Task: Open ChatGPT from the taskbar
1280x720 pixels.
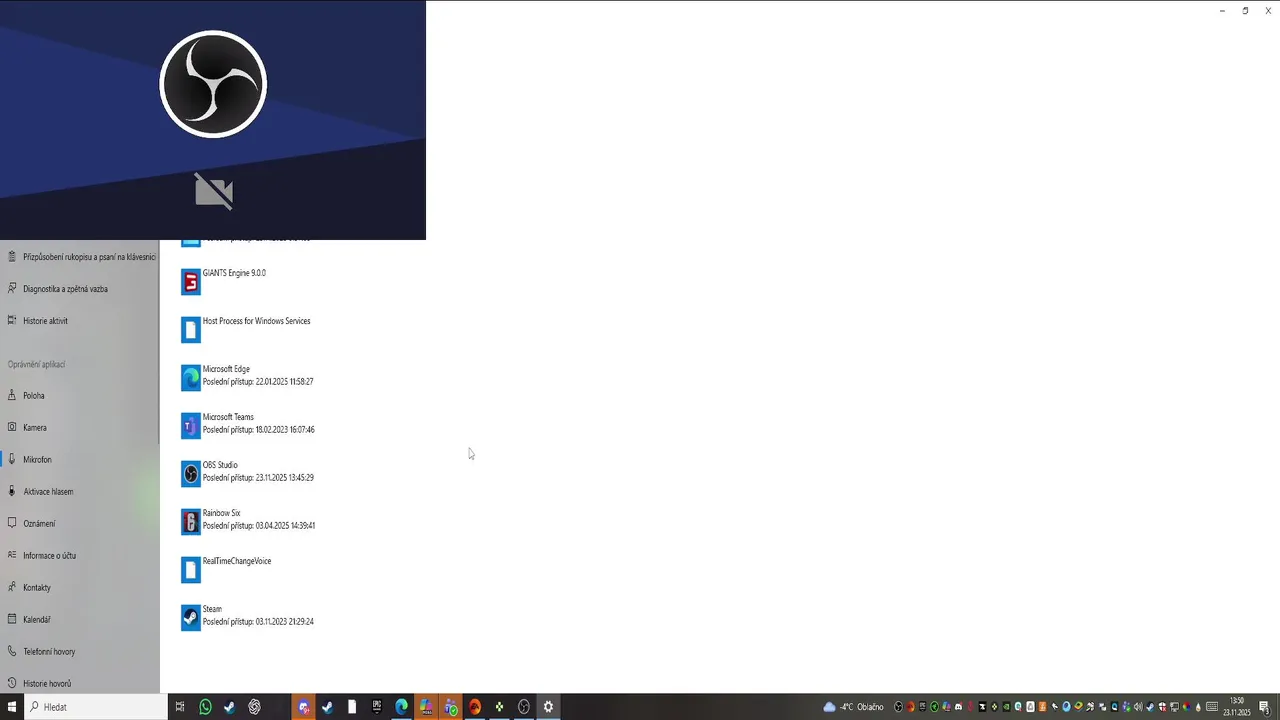Action: click(254, 707)
